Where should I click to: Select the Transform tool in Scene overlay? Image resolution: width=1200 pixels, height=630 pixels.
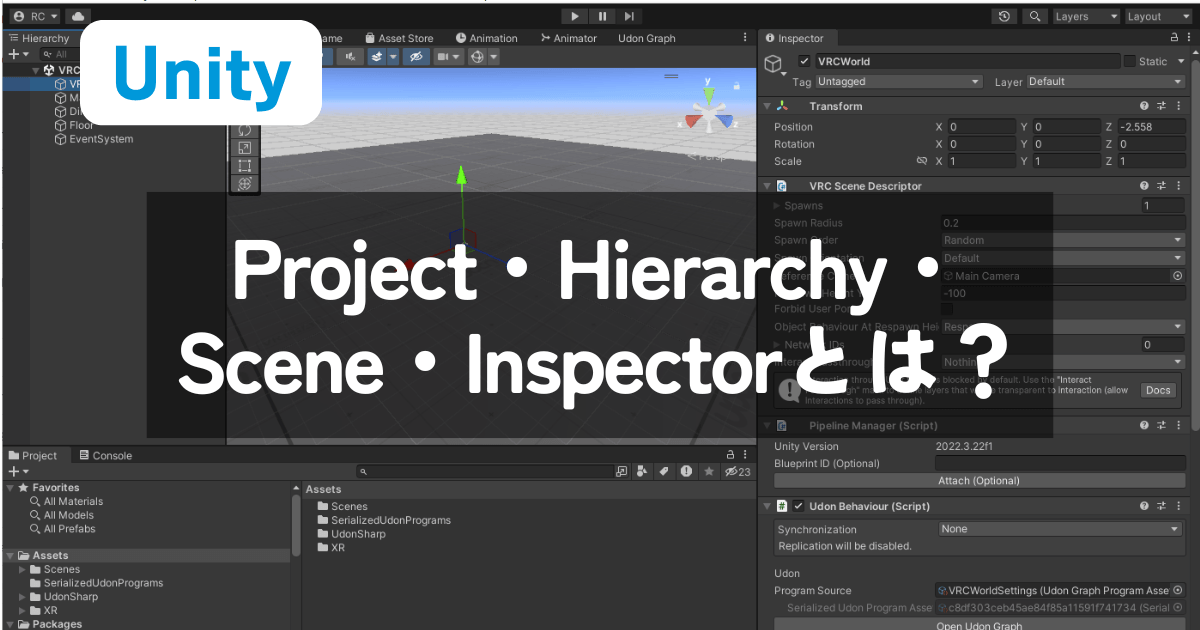click(x=245, y=184)
